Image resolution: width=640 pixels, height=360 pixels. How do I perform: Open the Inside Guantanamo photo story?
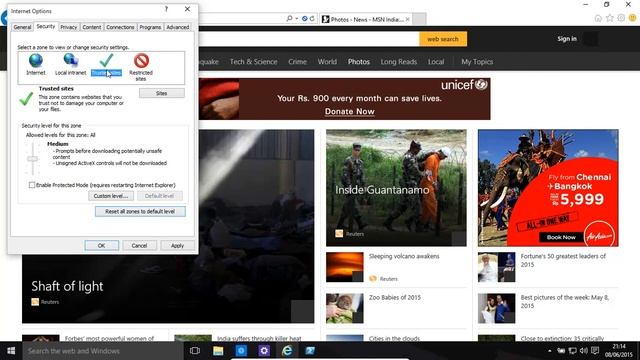click(x=396, y=188)
